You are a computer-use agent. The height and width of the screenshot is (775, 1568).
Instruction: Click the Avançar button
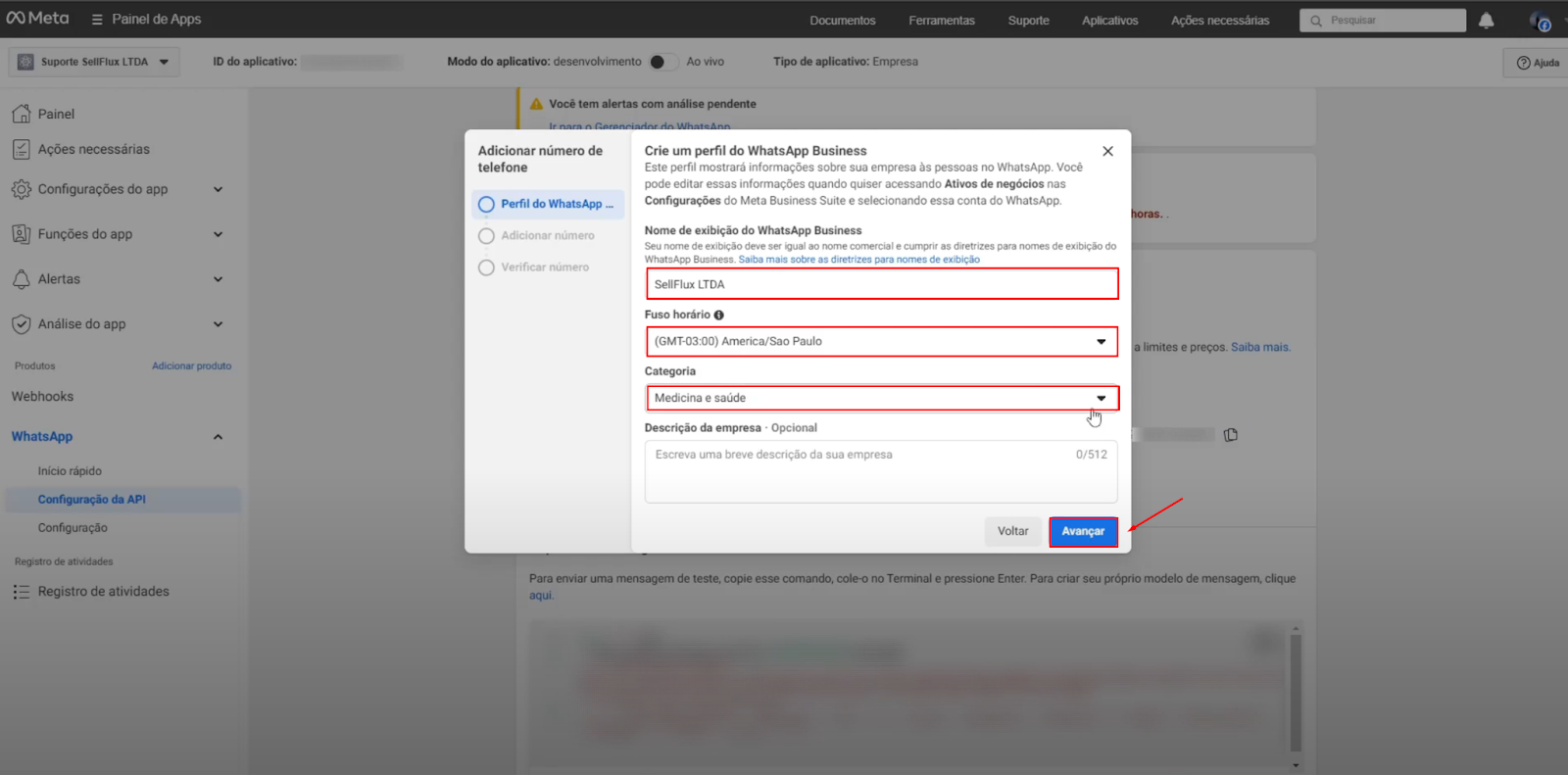click(x=1082, y=531)
